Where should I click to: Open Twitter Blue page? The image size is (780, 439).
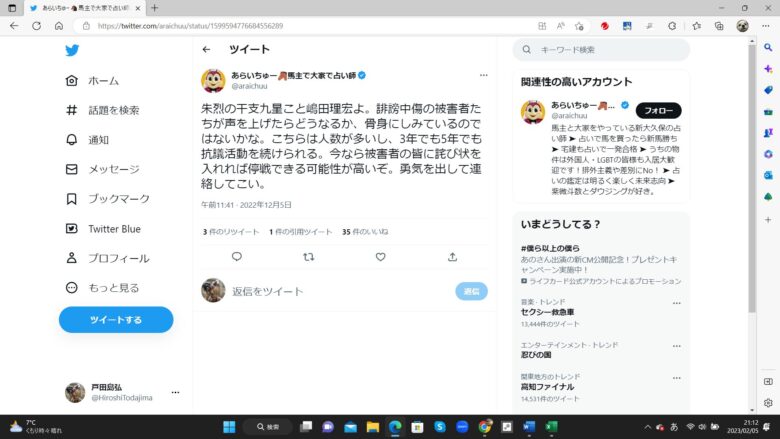pos(103,229)
